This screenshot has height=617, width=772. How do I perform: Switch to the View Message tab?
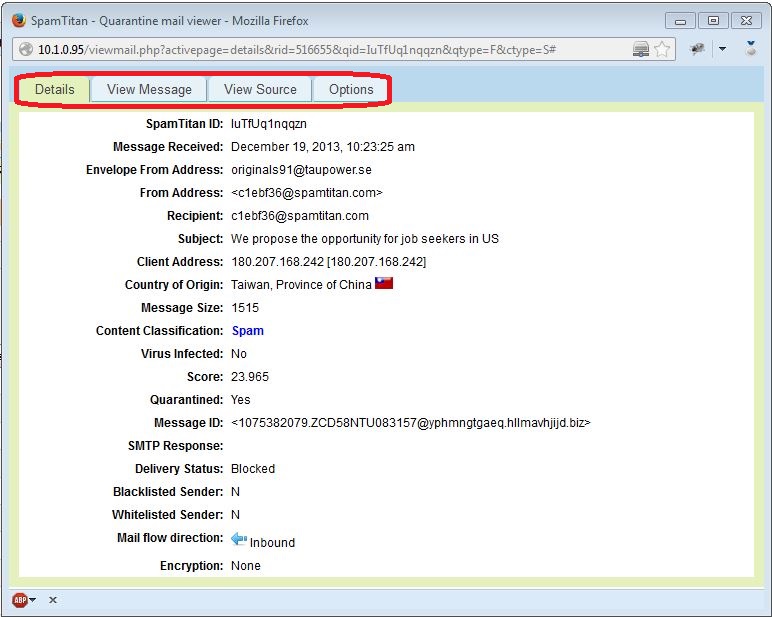(x=149, y=90)
